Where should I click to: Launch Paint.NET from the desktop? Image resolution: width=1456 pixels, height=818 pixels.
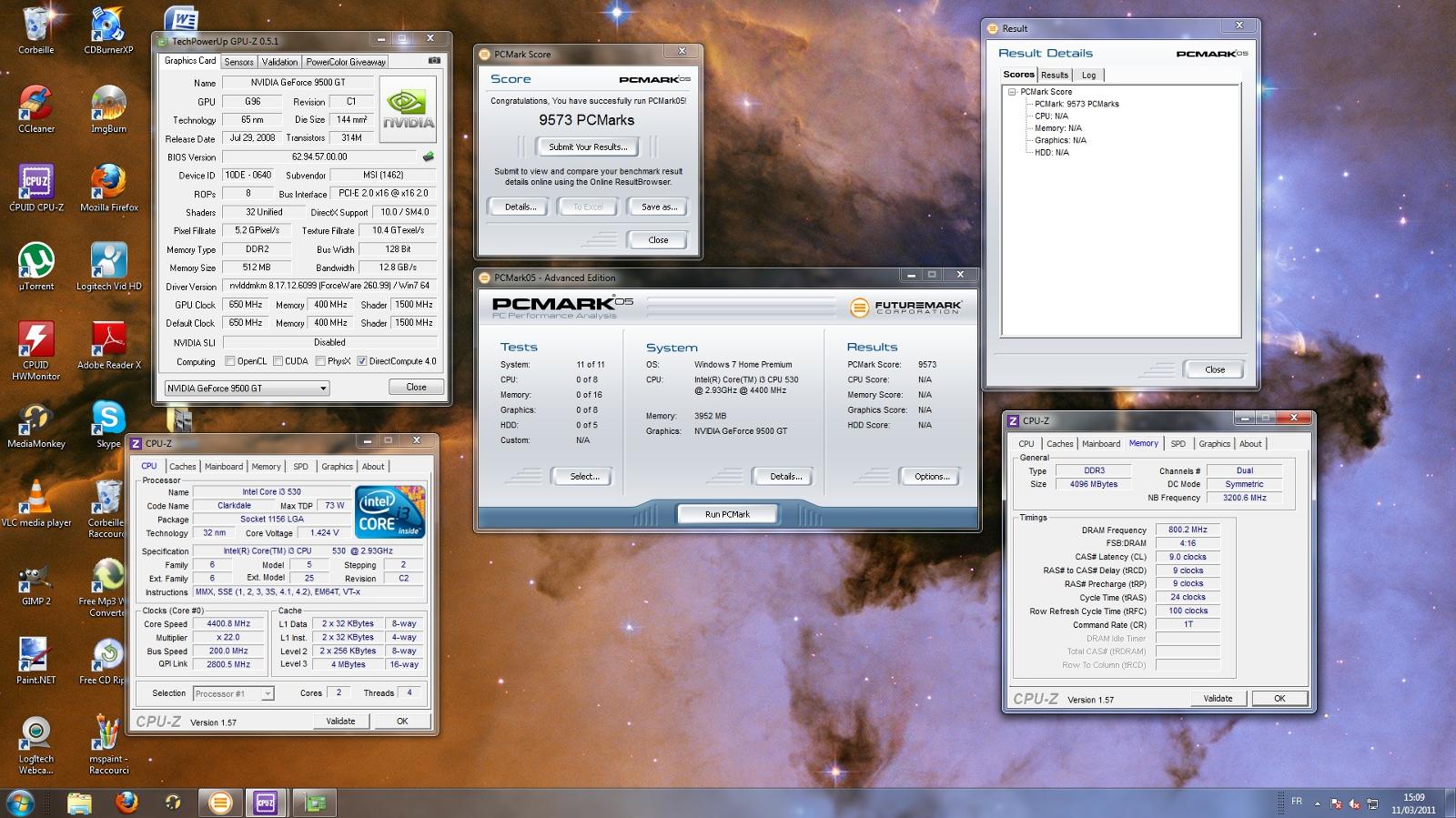pos(36,661)
